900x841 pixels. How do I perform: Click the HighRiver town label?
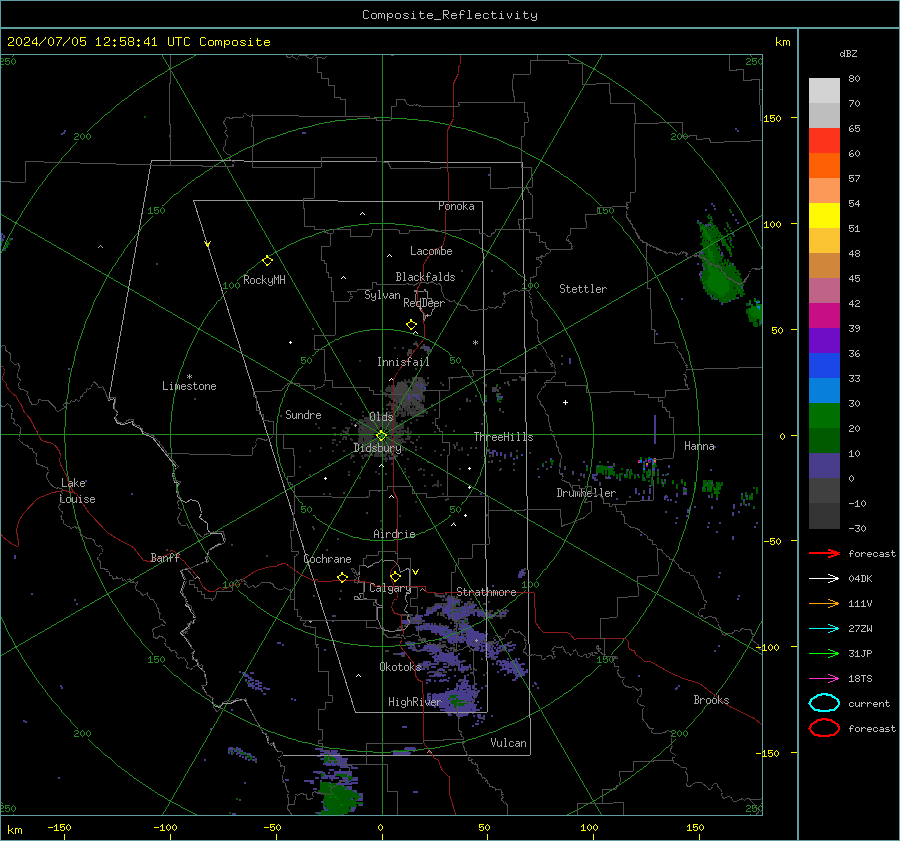[414, 702]
